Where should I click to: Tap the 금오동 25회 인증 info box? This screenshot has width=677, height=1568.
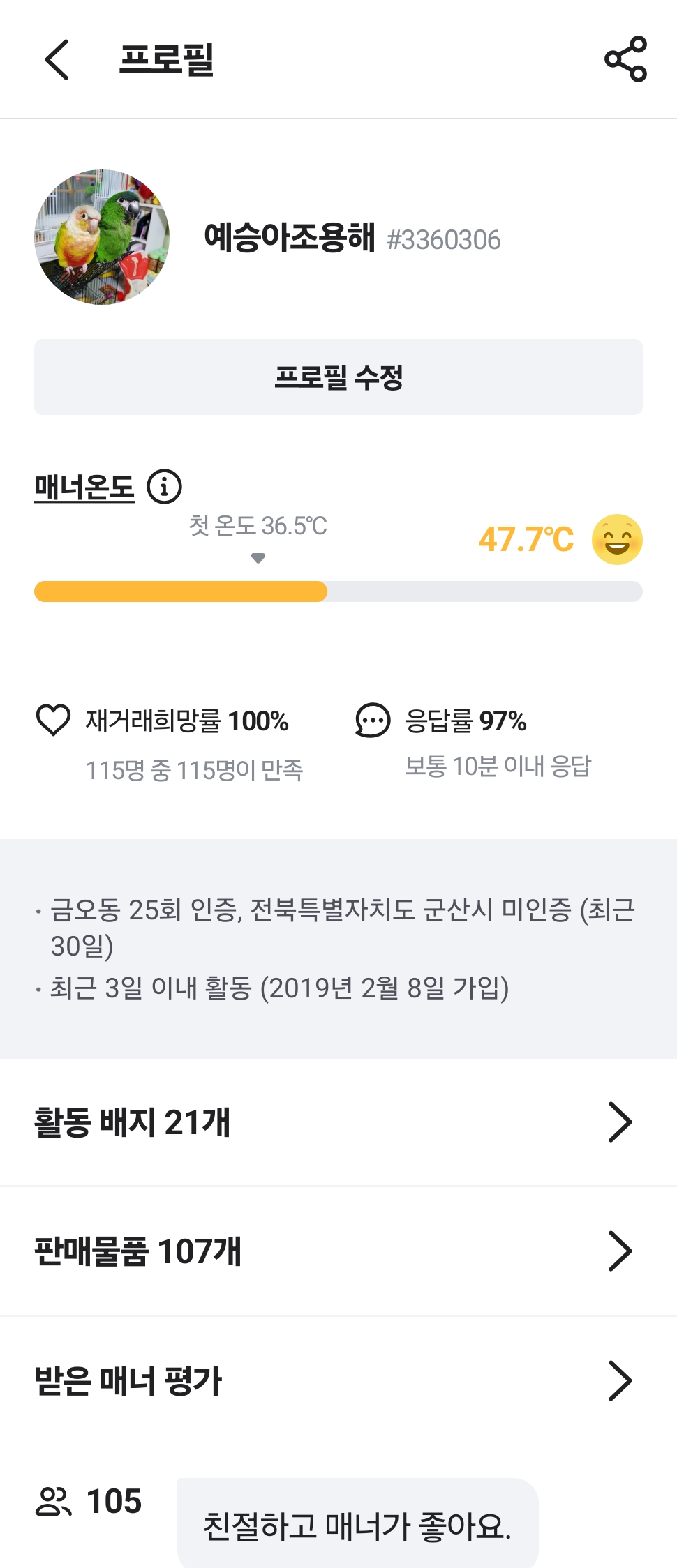point(338,949)
